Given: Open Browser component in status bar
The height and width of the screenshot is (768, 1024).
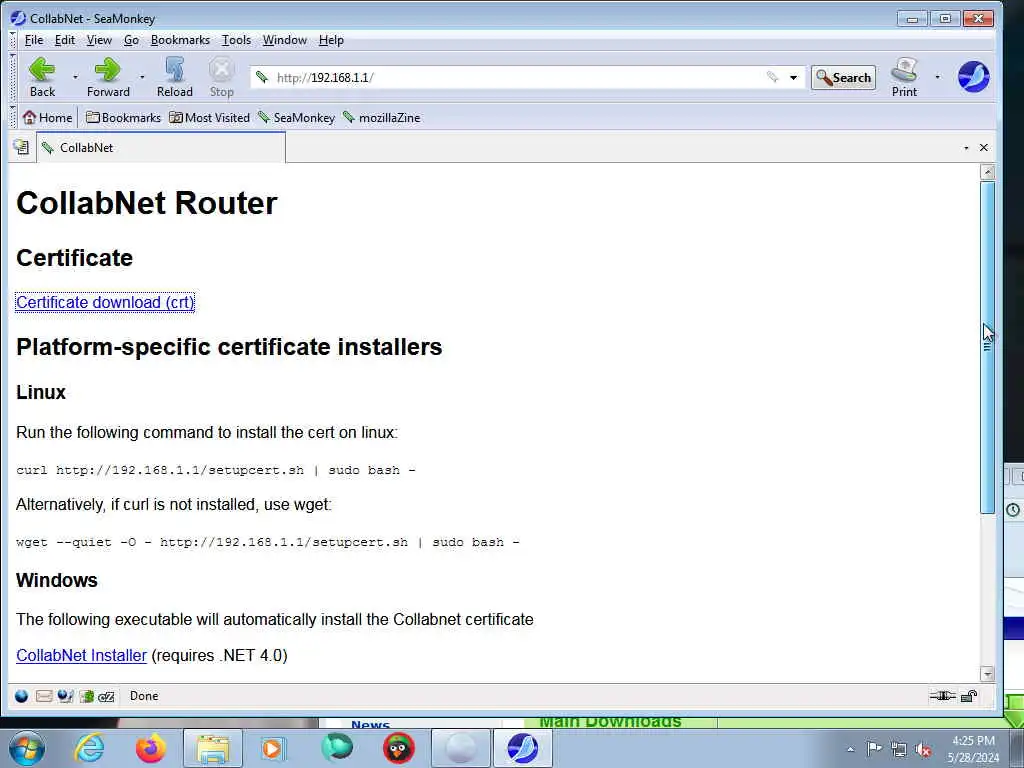Looking at the screenshot, I should pos(22,696).
